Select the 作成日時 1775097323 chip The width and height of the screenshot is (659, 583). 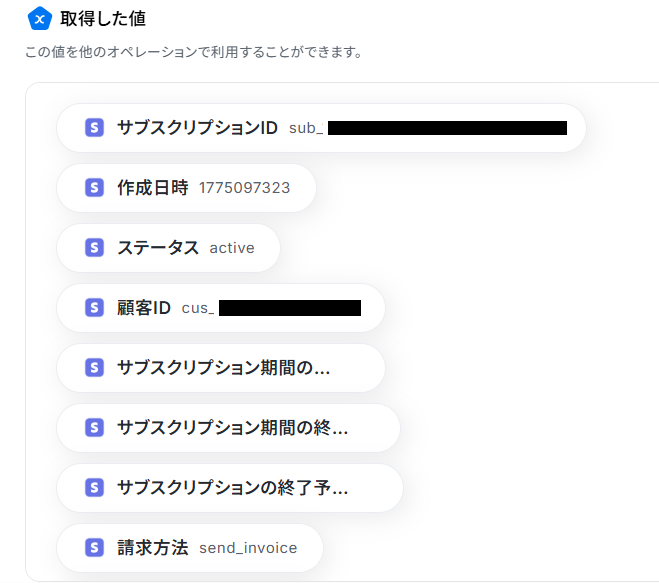tap(188, 188)
